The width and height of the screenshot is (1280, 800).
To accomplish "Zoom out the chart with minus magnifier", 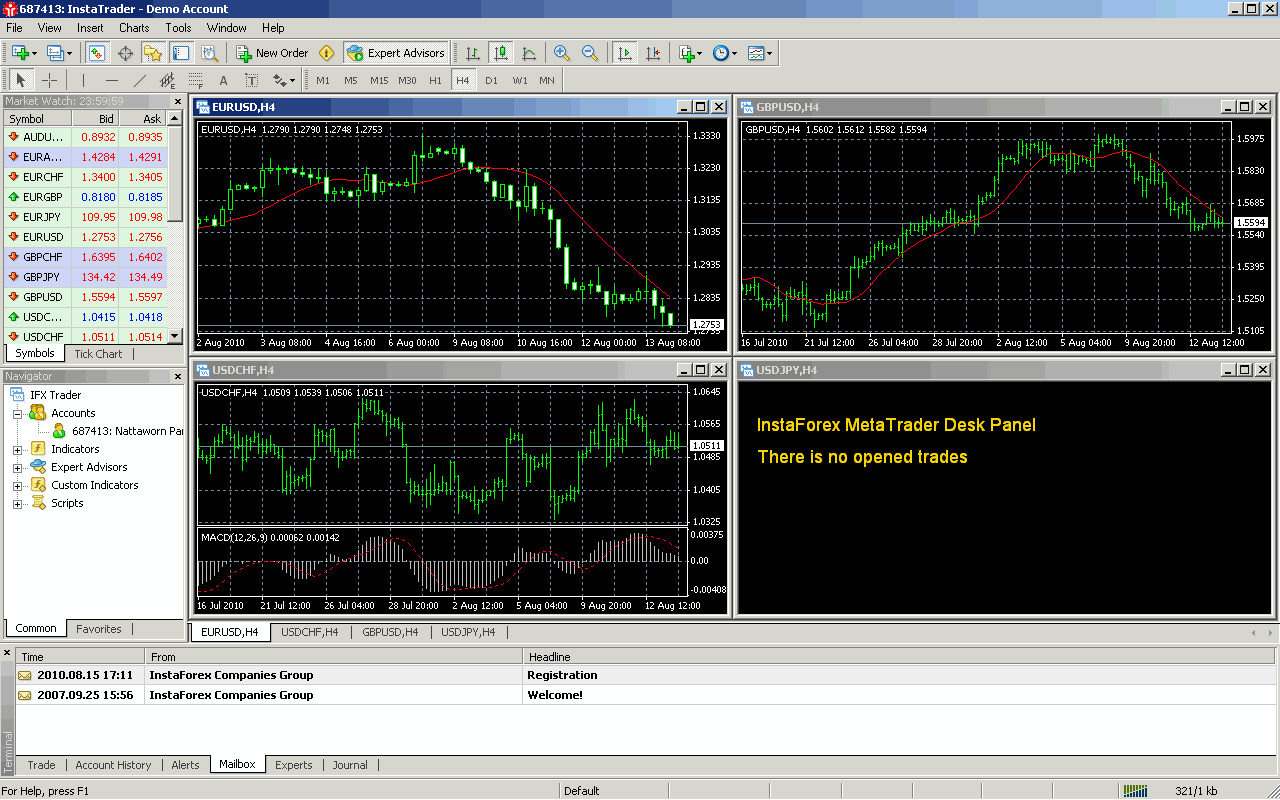I will [590, 53].
